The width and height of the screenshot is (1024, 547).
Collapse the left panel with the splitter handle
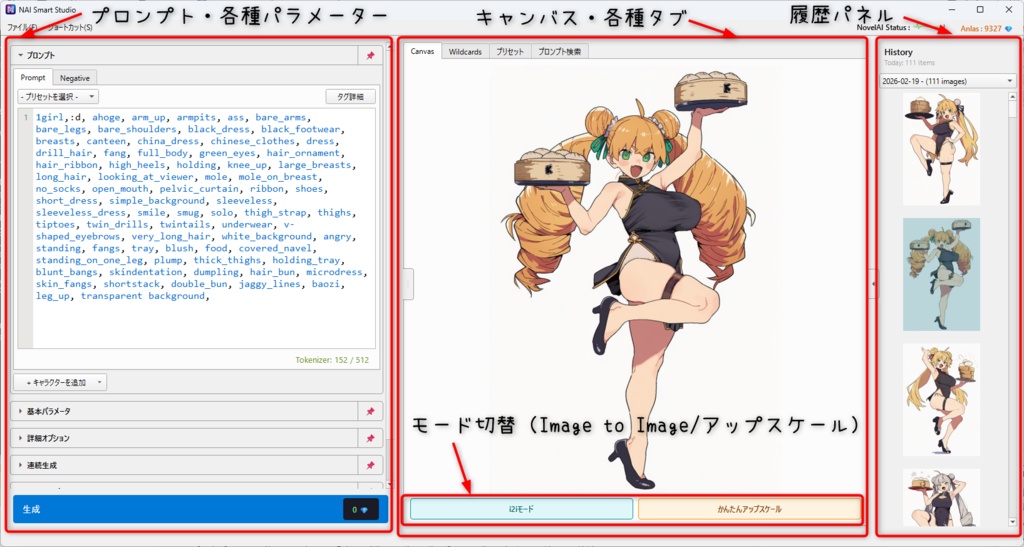tap(408, 284)
